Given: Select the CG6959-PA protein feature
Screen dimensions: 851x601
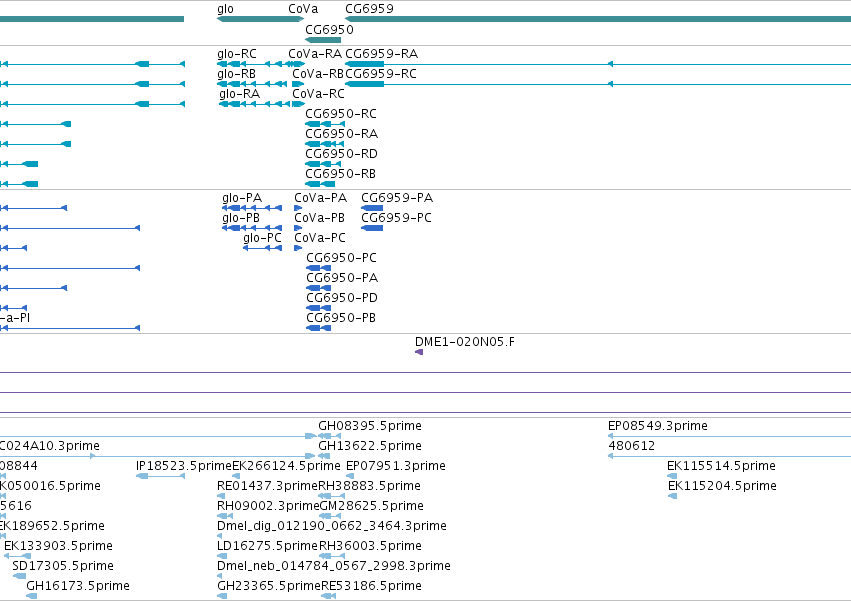Looking at the screenshot, I should [x=372, y=208].
